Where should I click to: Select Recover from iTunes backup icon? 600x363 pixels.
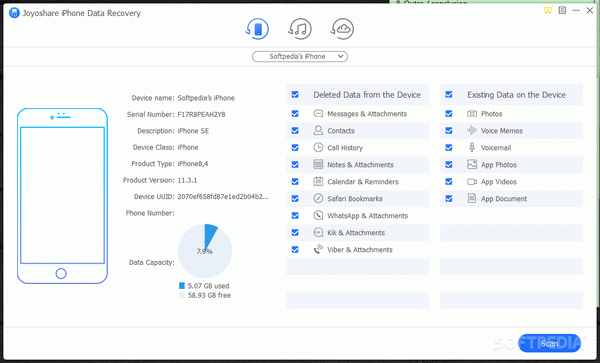[300, 29]
